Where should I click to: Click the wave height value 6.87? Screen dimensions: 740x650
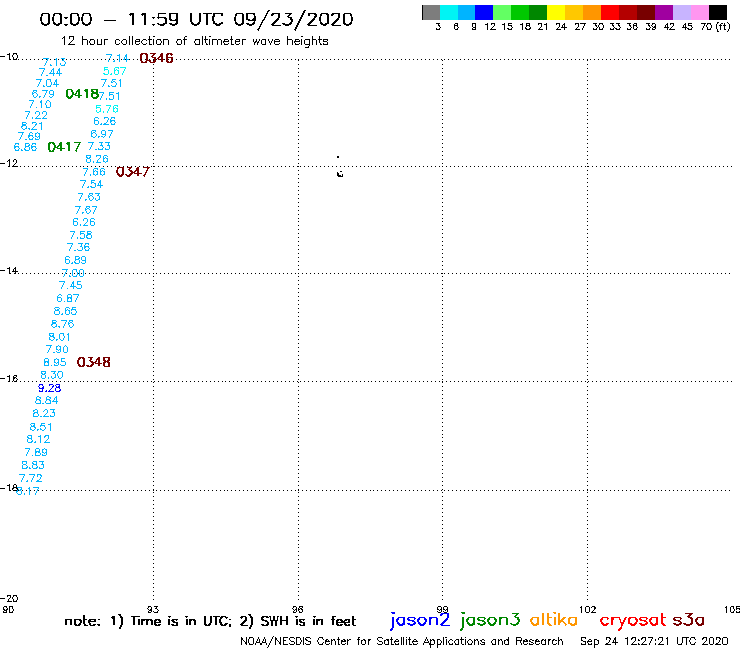tap(67, 298)
